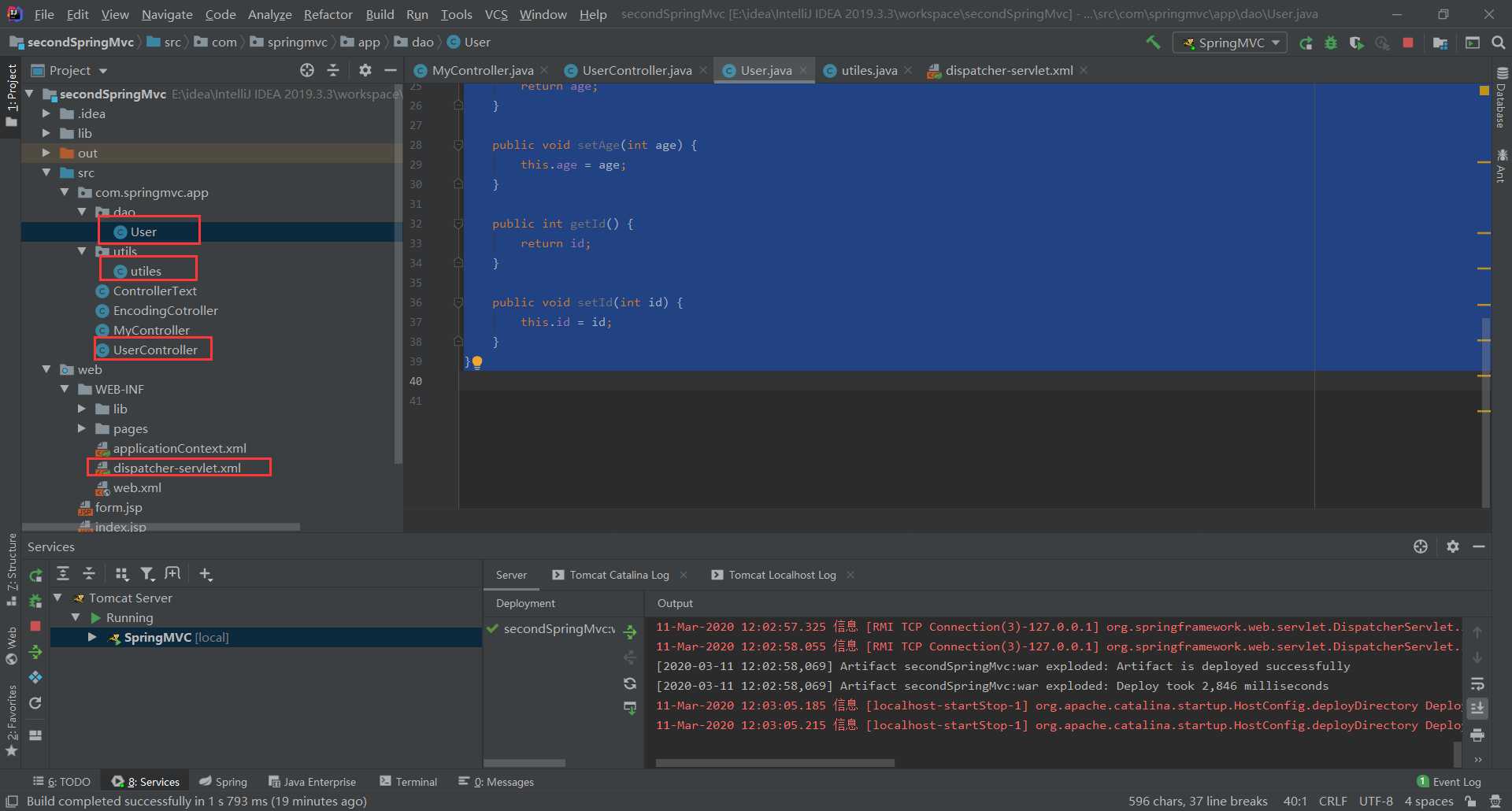Collapse the Tomcat Server node
1512x811 pixels.
(57, 598)
